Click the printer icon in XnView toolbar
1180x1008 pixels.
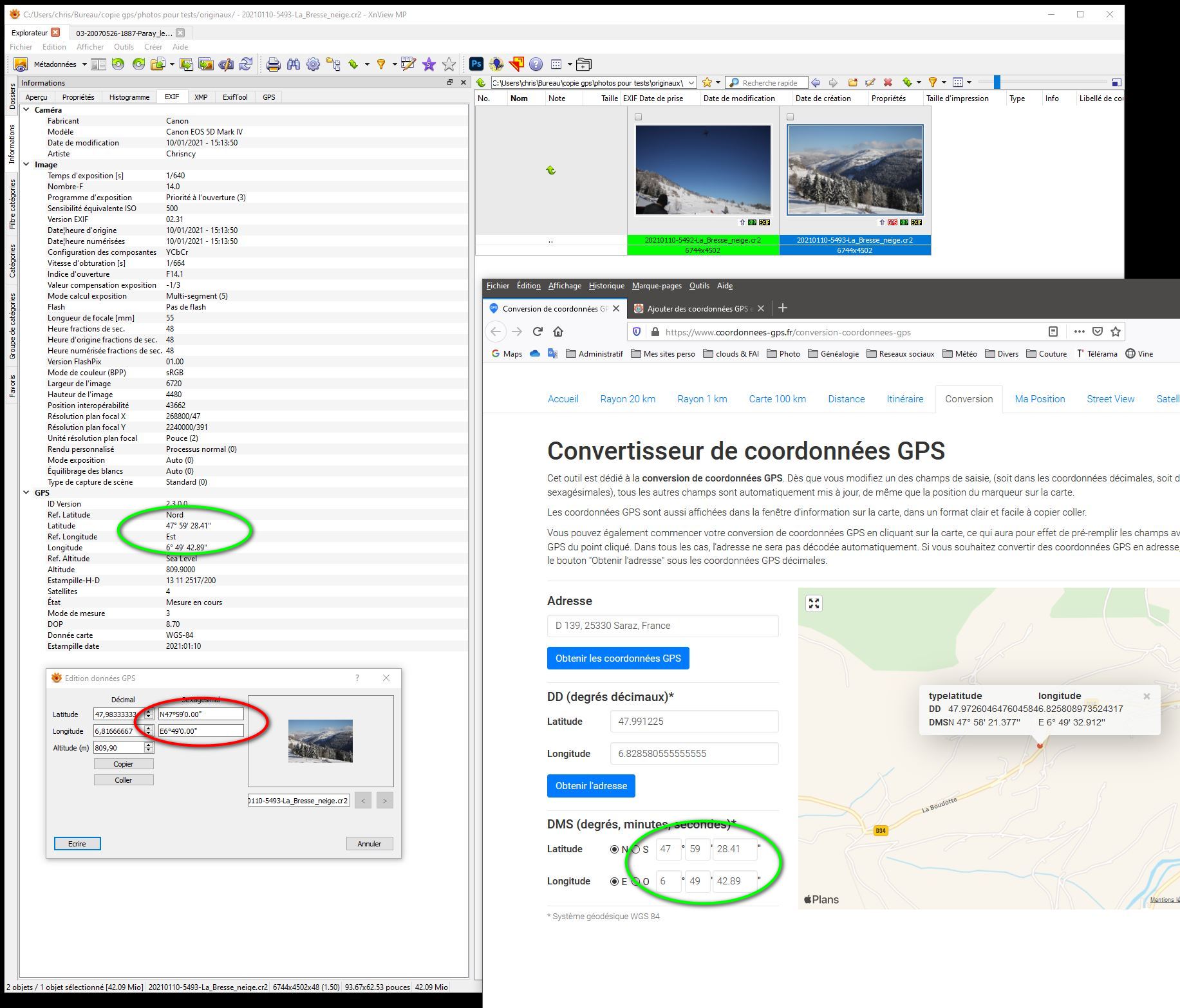click(x=273, y=64)
